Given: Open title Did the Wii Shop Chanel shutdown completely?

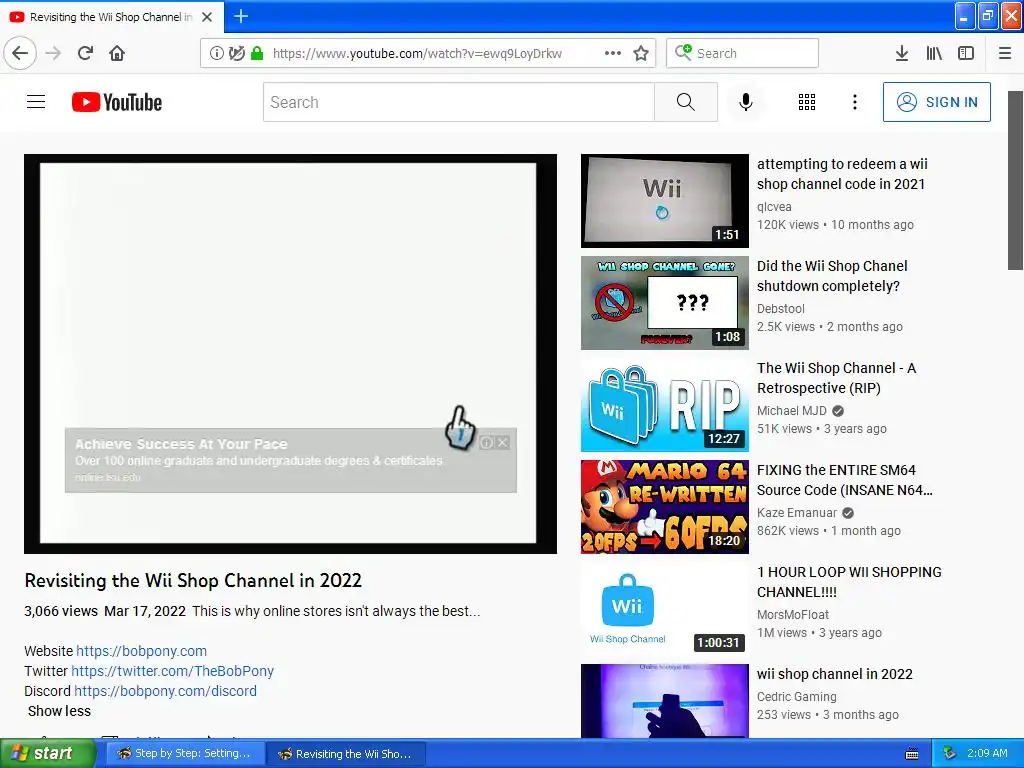Looking at the screenshot, I should 832,276.
